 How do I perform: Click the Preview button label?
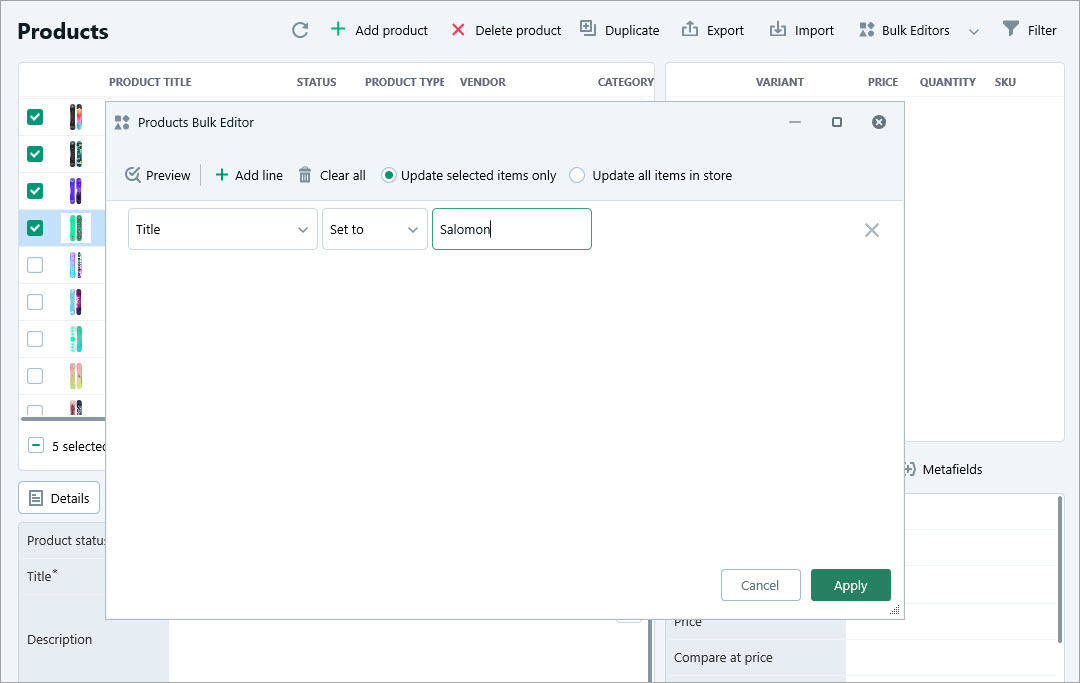pos(168,176)
